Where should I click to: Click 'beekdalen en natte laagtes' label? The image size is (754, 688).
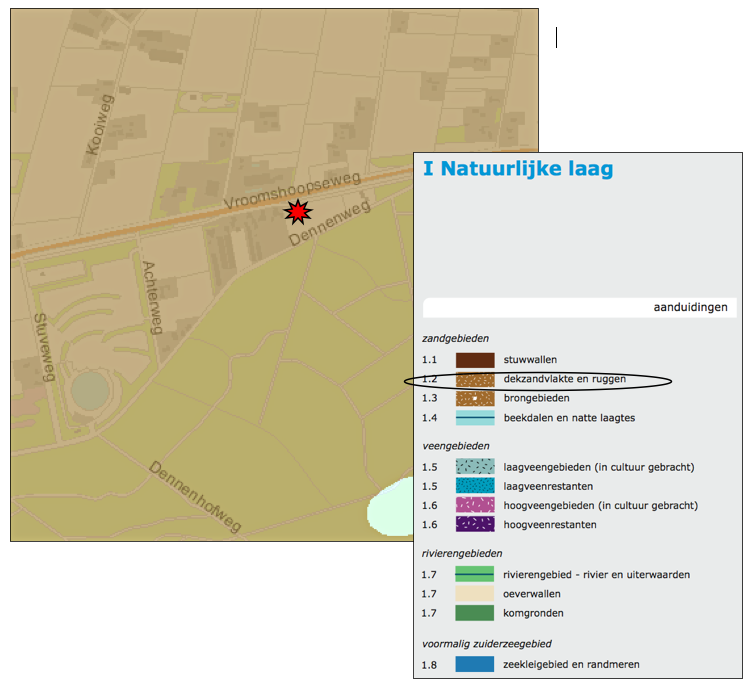[x=569, y=418]
